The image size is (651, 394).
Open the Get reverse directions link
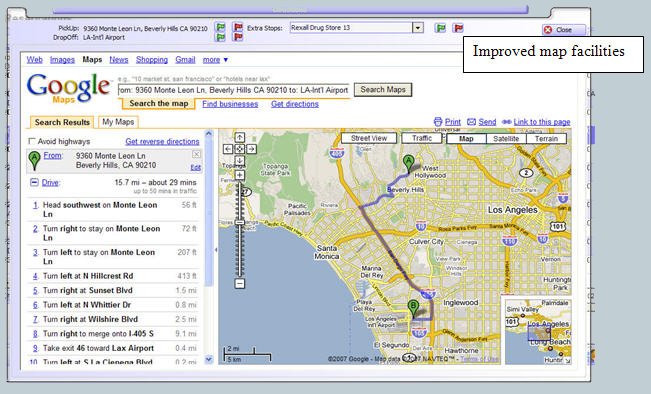tap(162, 142)
